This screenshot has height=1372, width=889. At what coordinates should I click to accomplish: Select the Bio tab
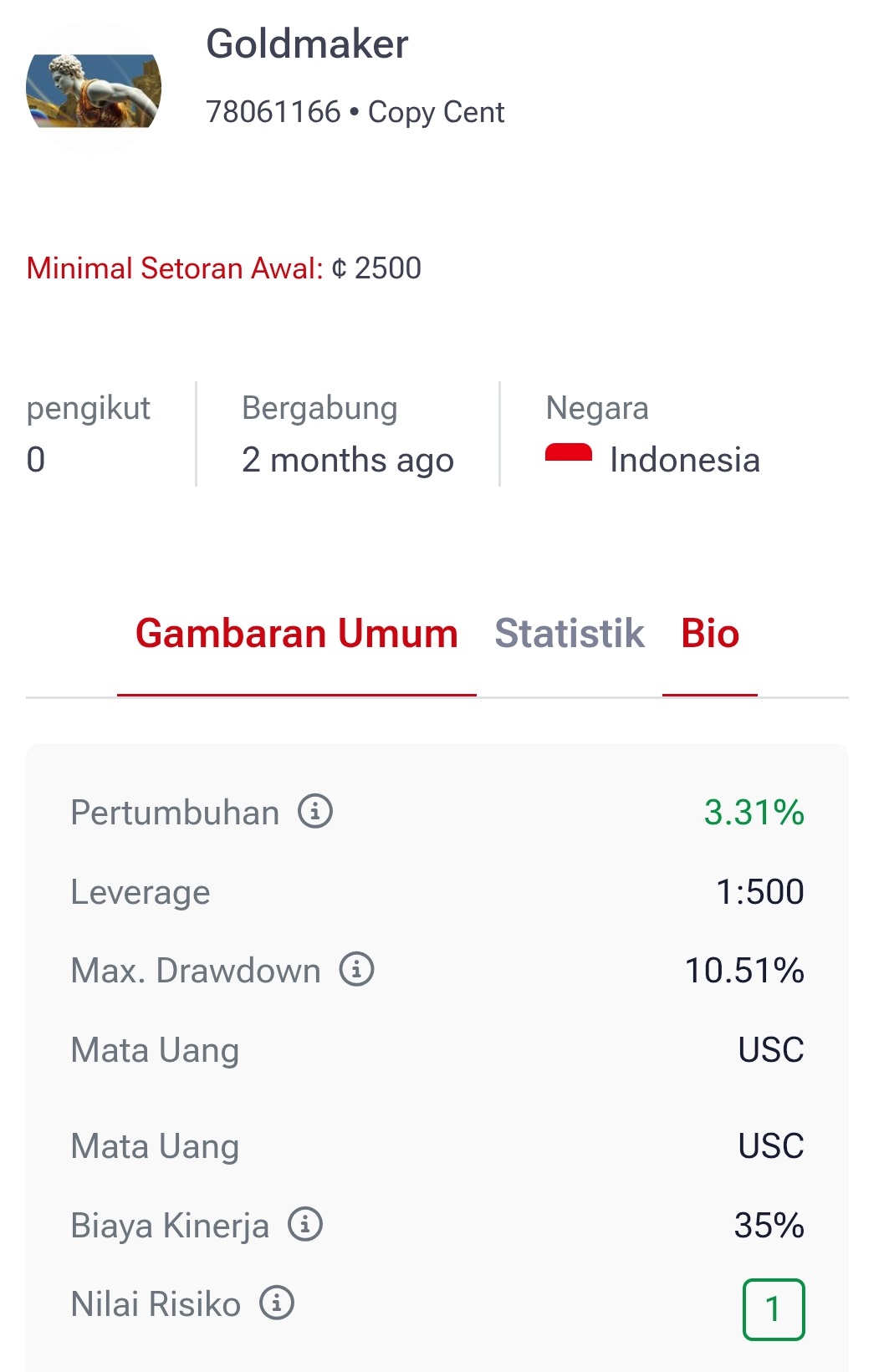[x=710, y=634]
